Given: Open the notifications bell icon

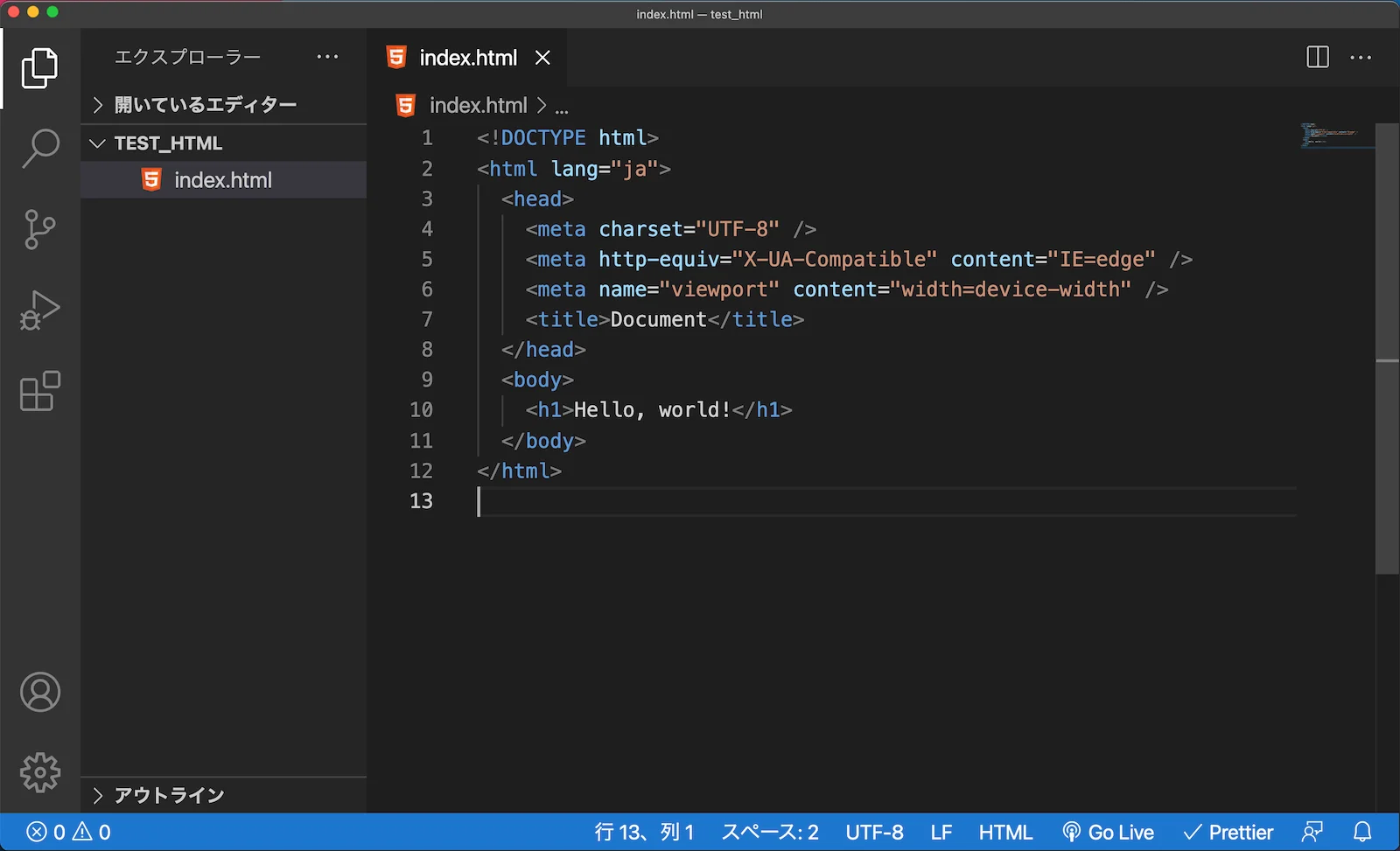Looking at the screenshot, I should (x=1362, y=832).
